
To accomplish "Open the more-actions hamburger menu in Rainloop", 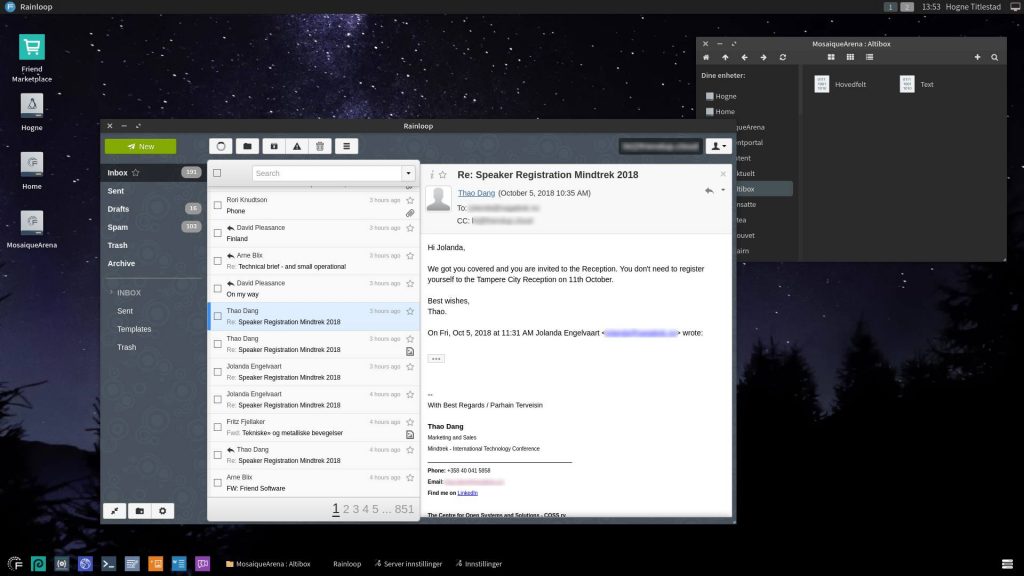I will coord(346,146).
